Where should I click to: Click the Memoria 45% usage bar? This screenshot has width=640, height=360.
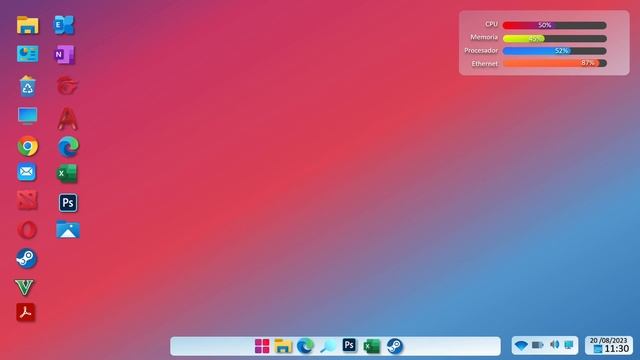pyautogui.click(x=554, y=38)
